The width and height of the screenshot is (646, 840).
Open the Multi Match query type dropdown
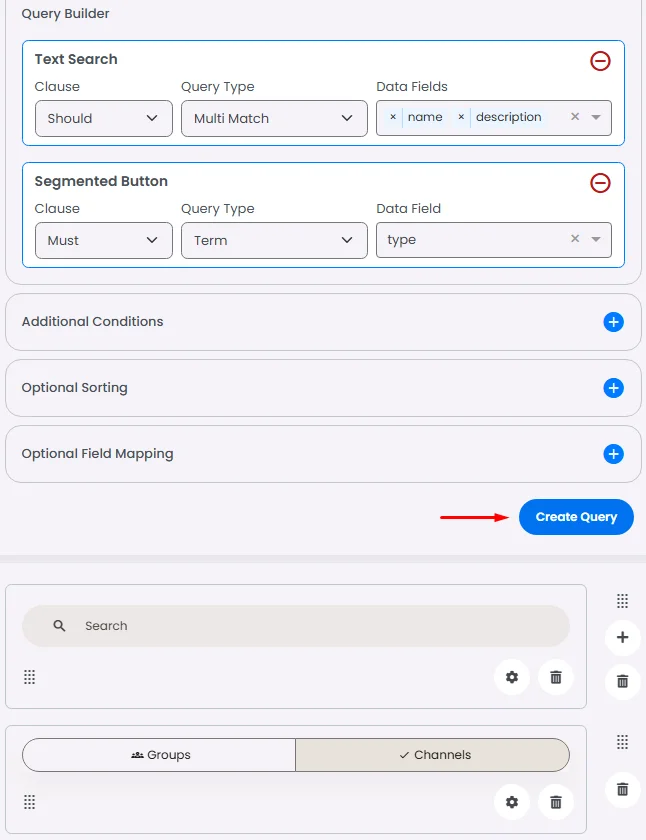(274, 118)
